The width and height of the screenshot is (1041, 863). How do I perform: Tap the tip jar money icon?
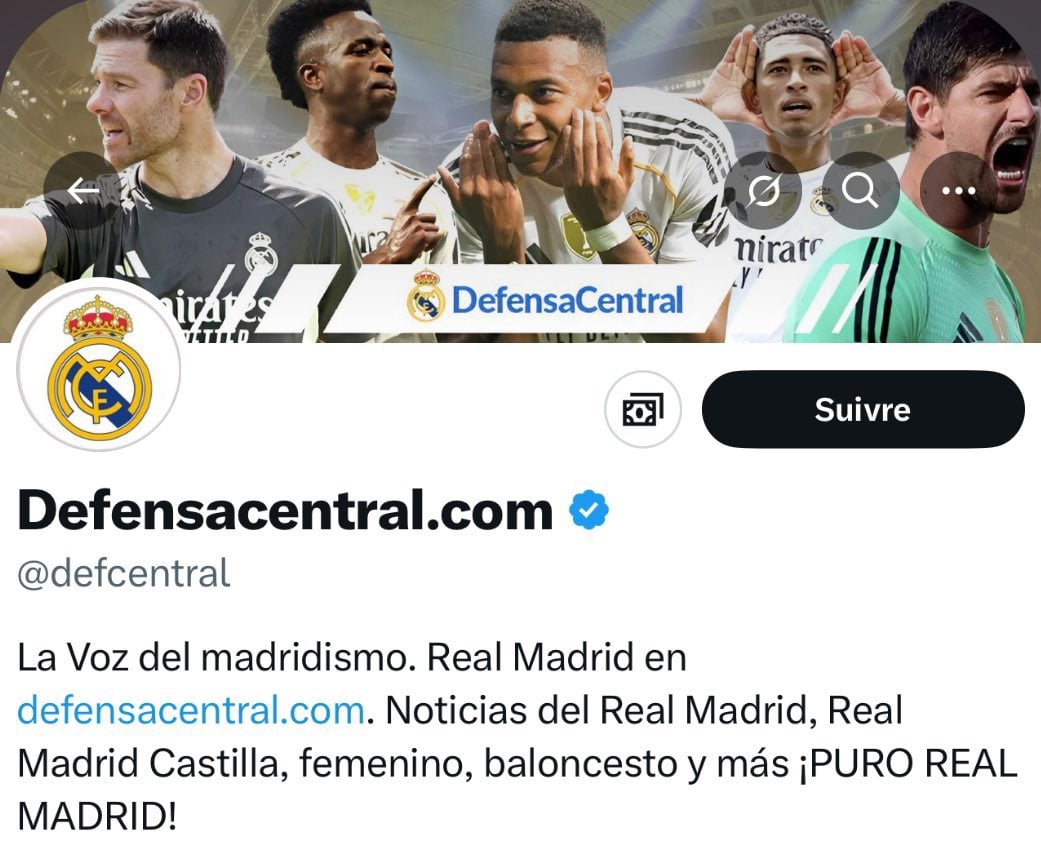coord(643,410)
